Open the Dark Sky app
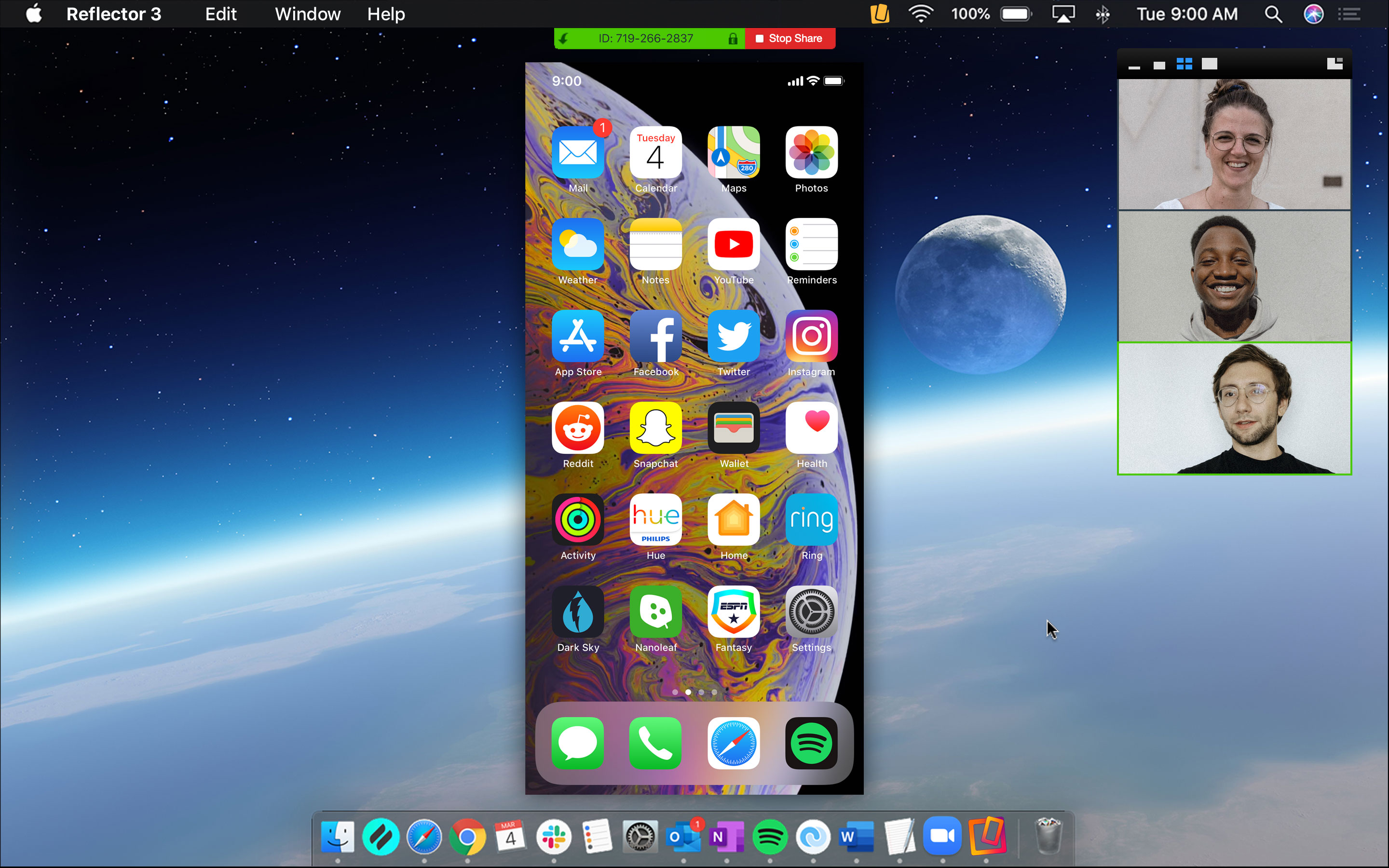 pyautogui.click(x=577, y=612)
